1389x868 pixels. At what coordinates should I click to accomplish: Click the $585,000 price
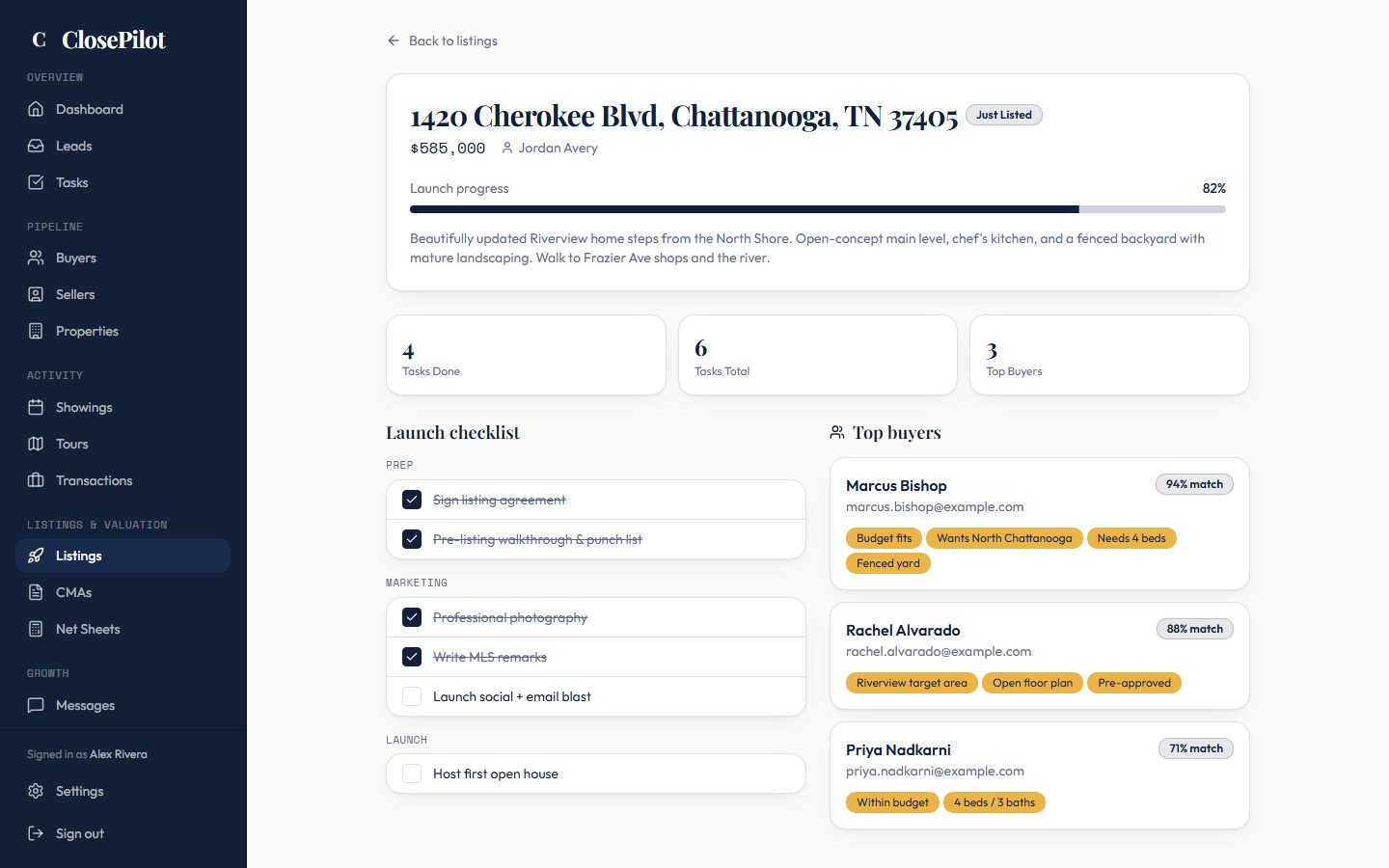pos(448,149)
